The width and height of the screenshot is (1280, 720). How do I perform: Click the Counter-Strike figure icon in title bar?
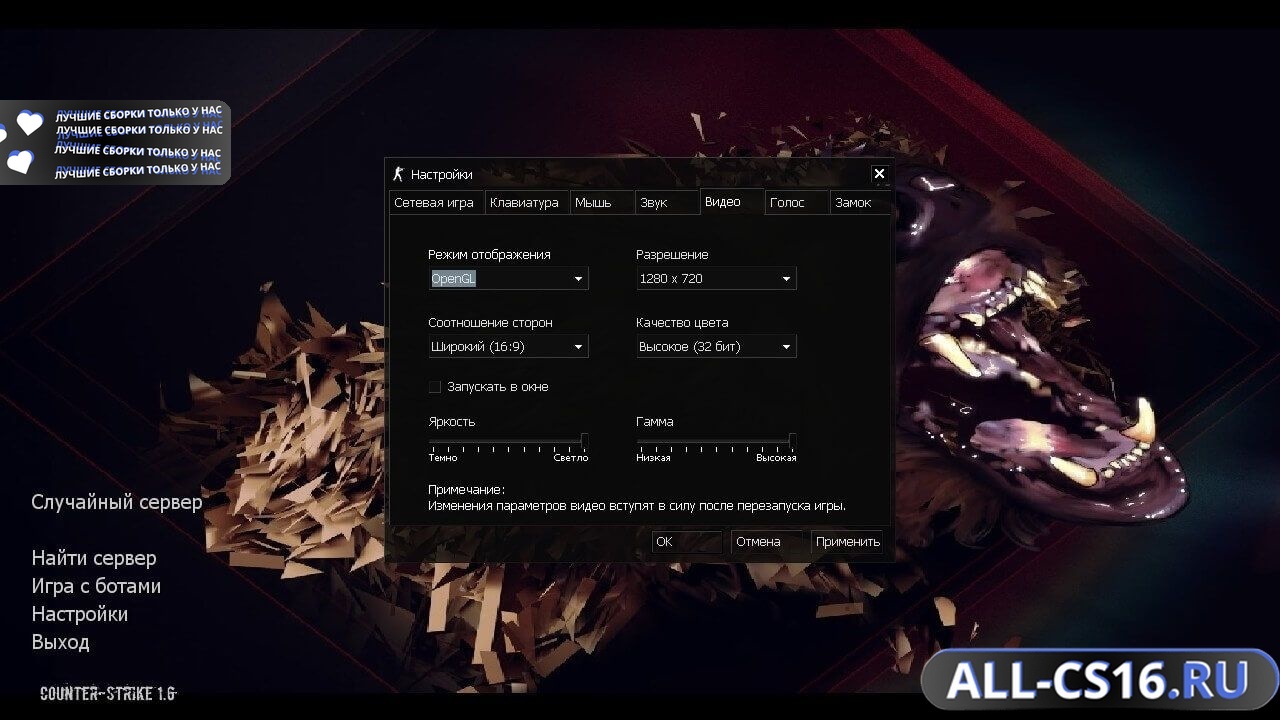pos(398,174)
